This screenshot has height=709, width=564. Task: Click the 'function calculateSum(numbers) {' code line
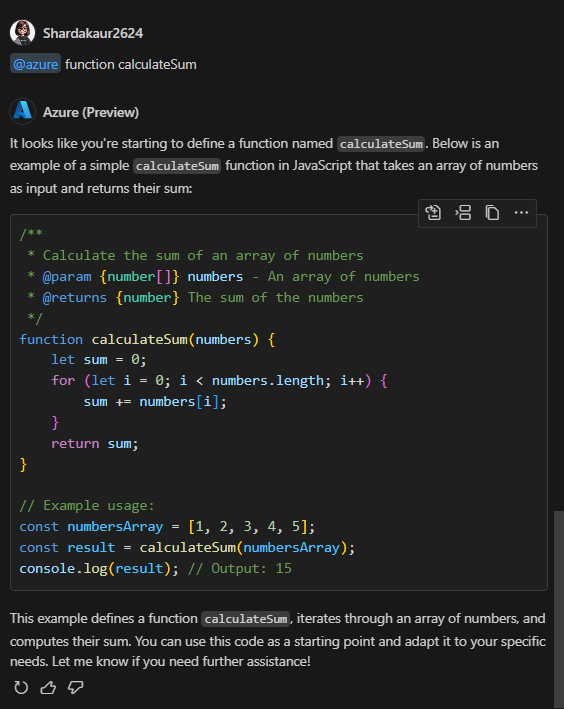coord(147,340)
